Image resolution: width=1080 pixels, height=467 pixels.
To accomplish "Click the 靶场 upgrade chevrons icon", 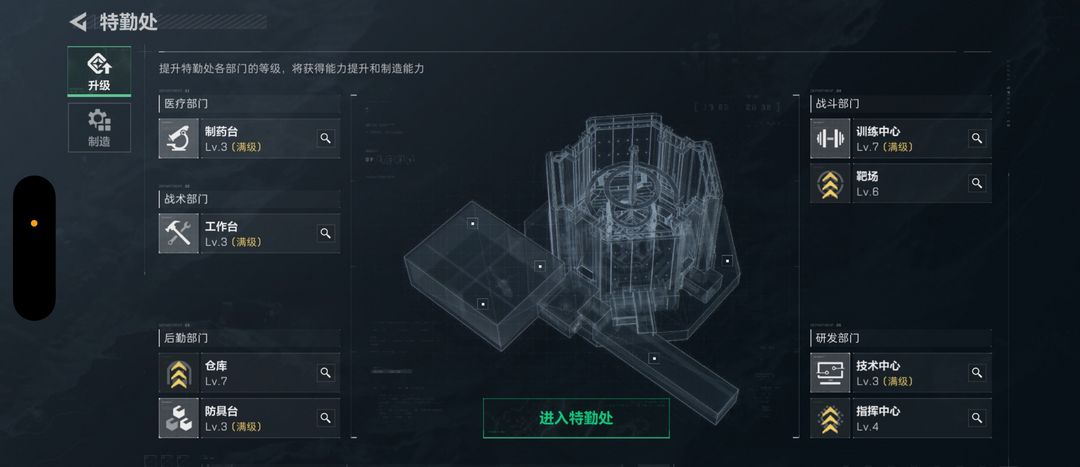I will 830,183.
